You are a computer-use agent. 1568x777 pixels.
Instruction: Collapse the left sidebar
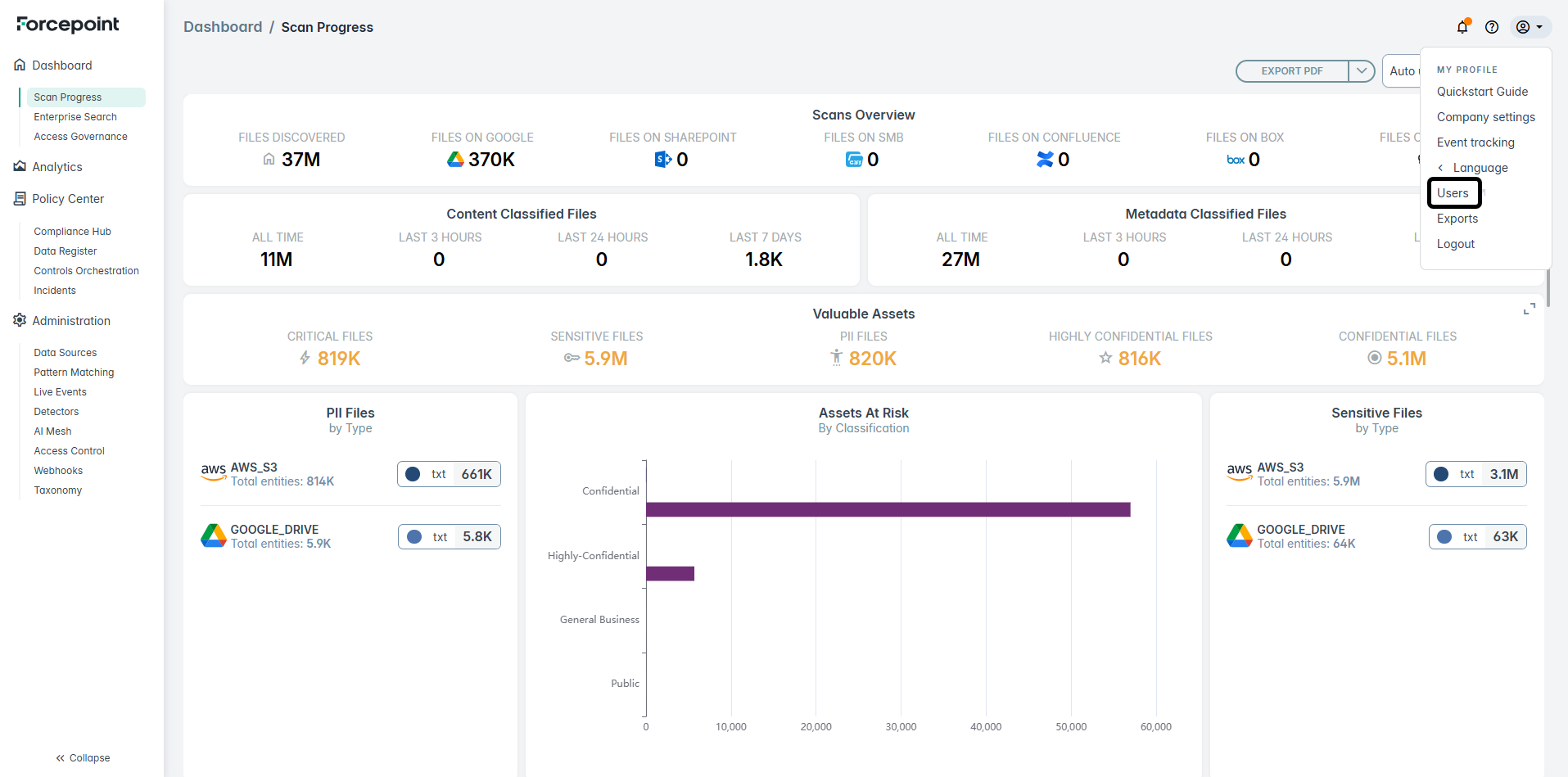tap(83, 758)
